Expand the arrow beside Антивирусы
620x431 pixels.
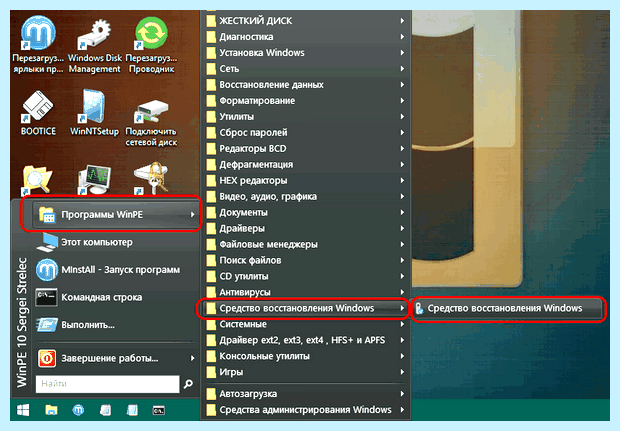(x=402, y=292)
